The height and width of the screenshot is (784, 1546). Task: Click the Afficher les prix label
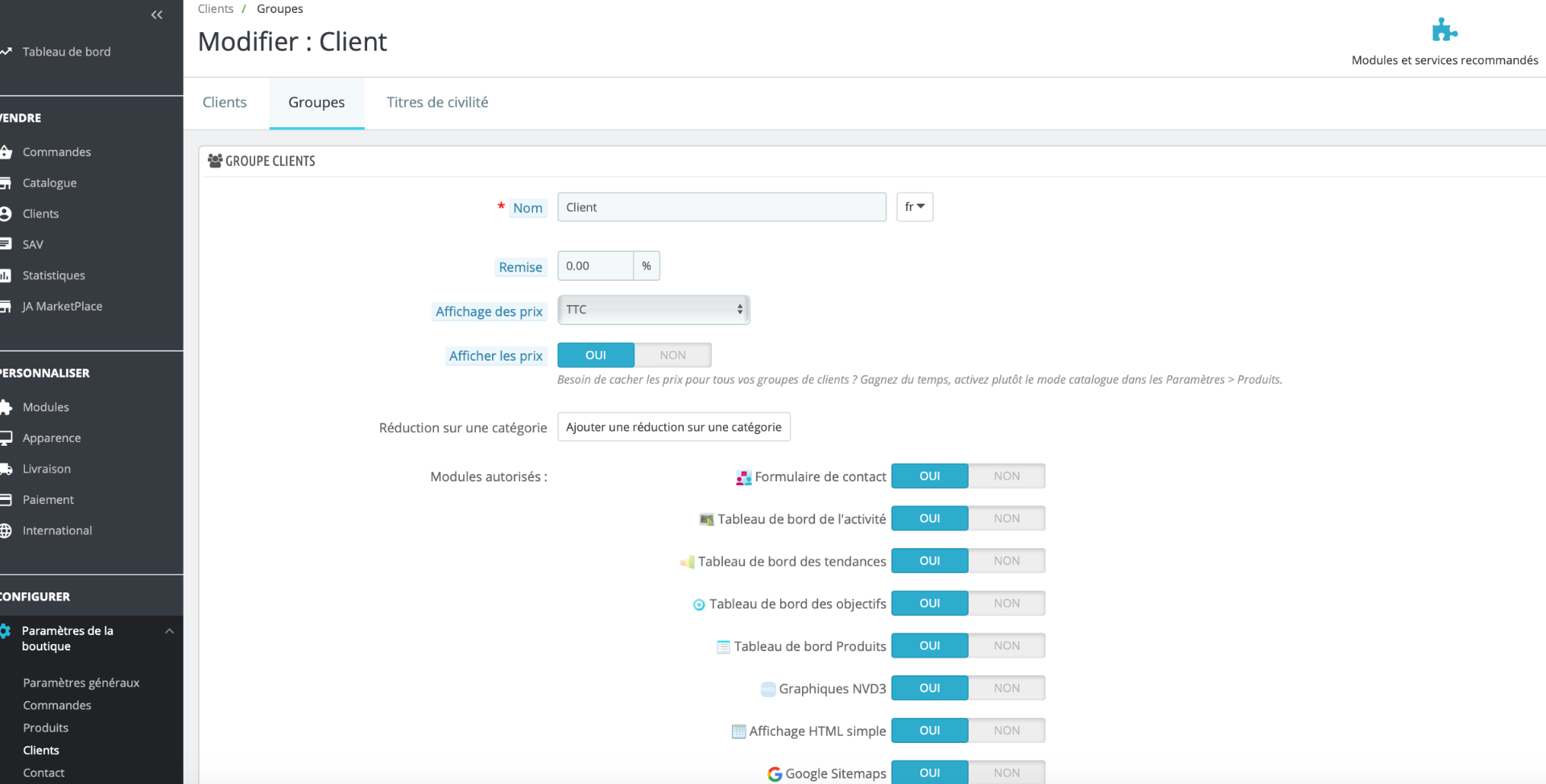point(496,356)
